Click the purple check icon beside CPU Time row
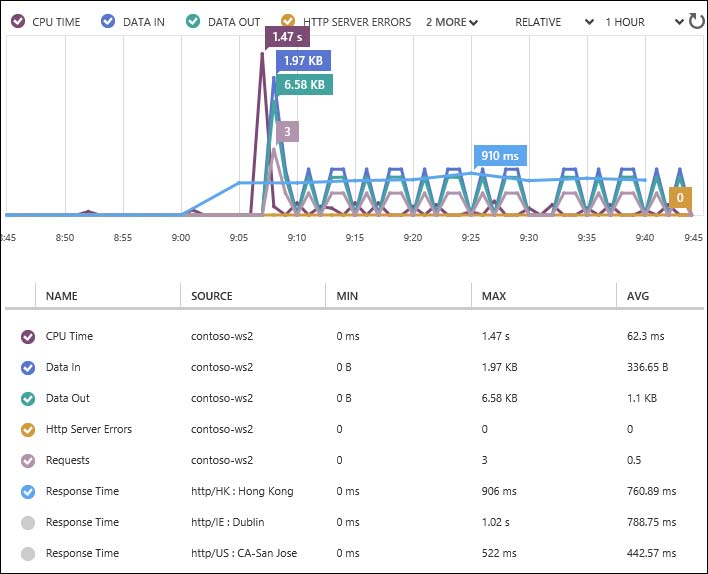 coord(27,337)
